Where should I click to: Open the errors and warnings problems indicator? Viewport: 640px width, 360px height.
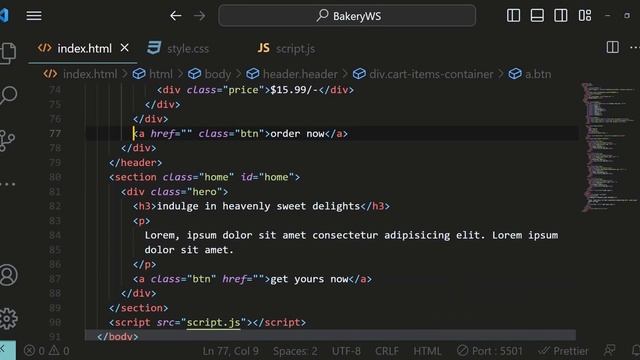[47, 351]
